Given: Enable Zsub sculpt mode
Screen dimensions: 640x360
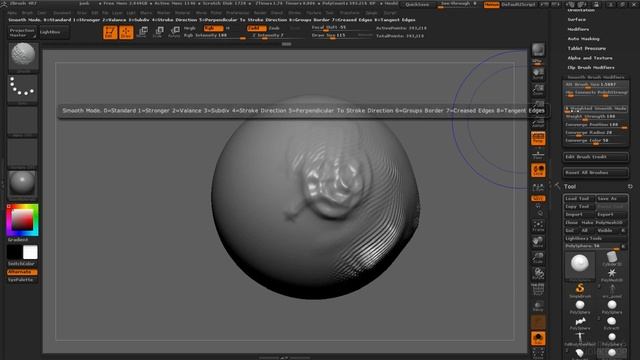Looking at the screenshot, I should pos(274,28).
